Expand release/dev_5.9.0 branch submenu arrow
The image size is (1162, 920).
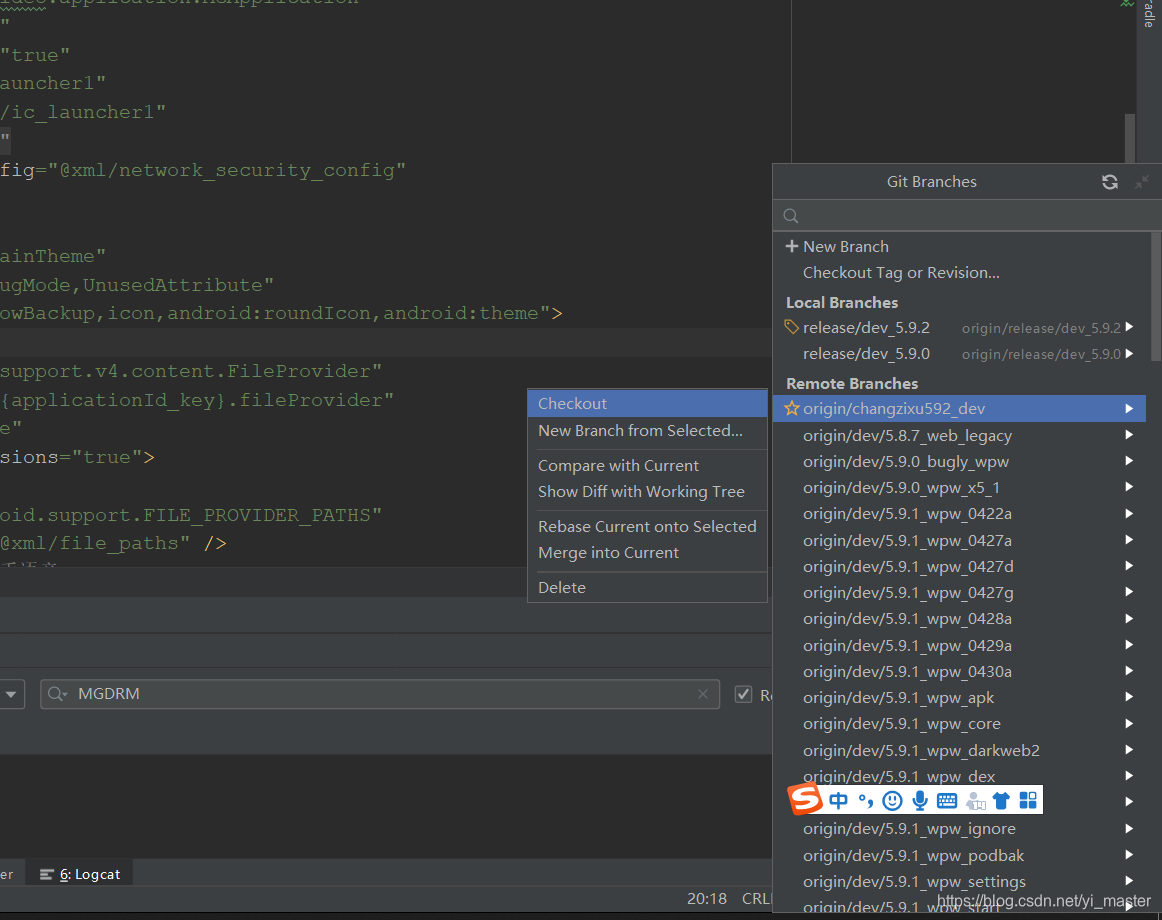(1129, 354)
